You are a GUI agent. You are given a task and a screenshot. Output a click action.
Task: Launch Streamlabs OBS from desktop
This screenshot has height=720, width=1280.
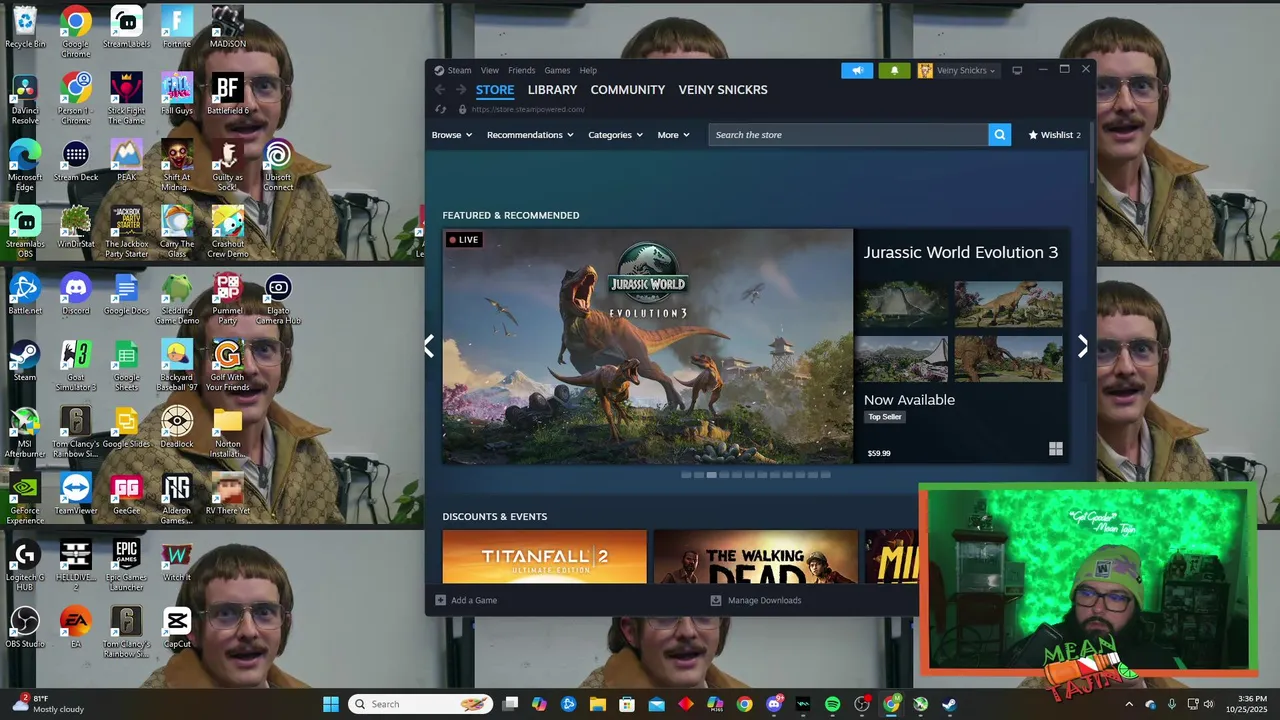25,232
